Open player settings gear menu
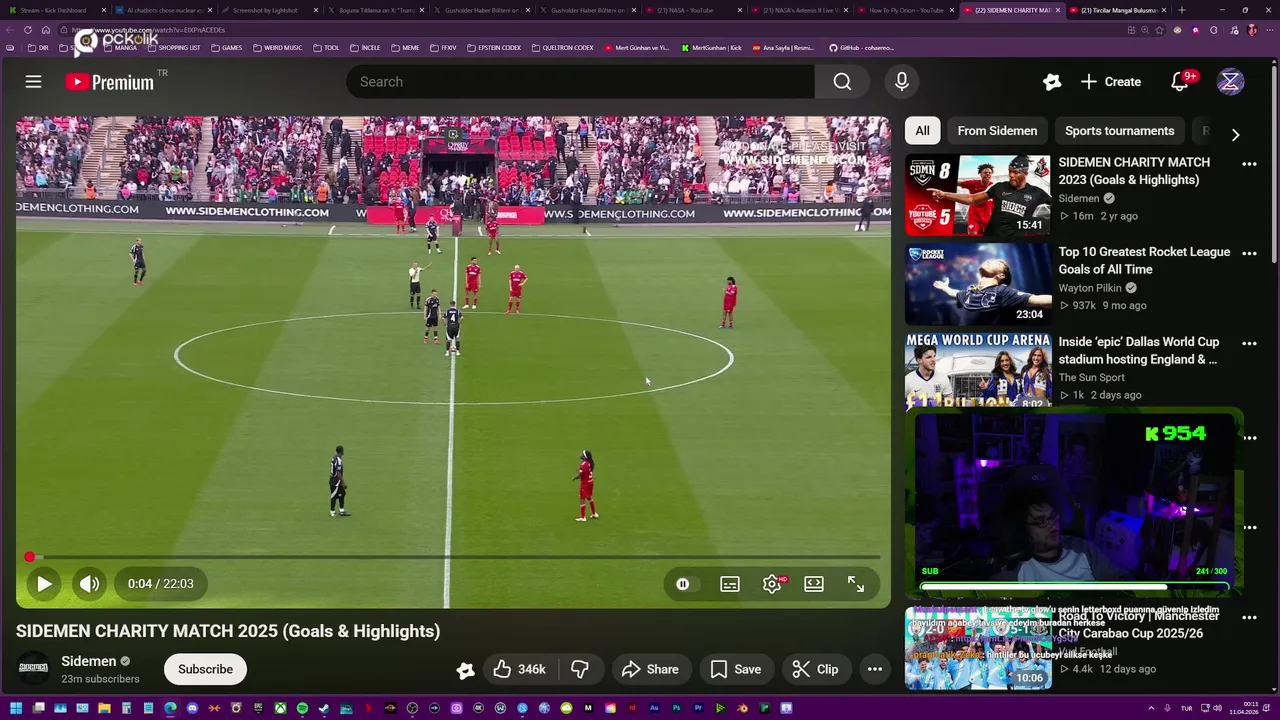 (772, 584)
